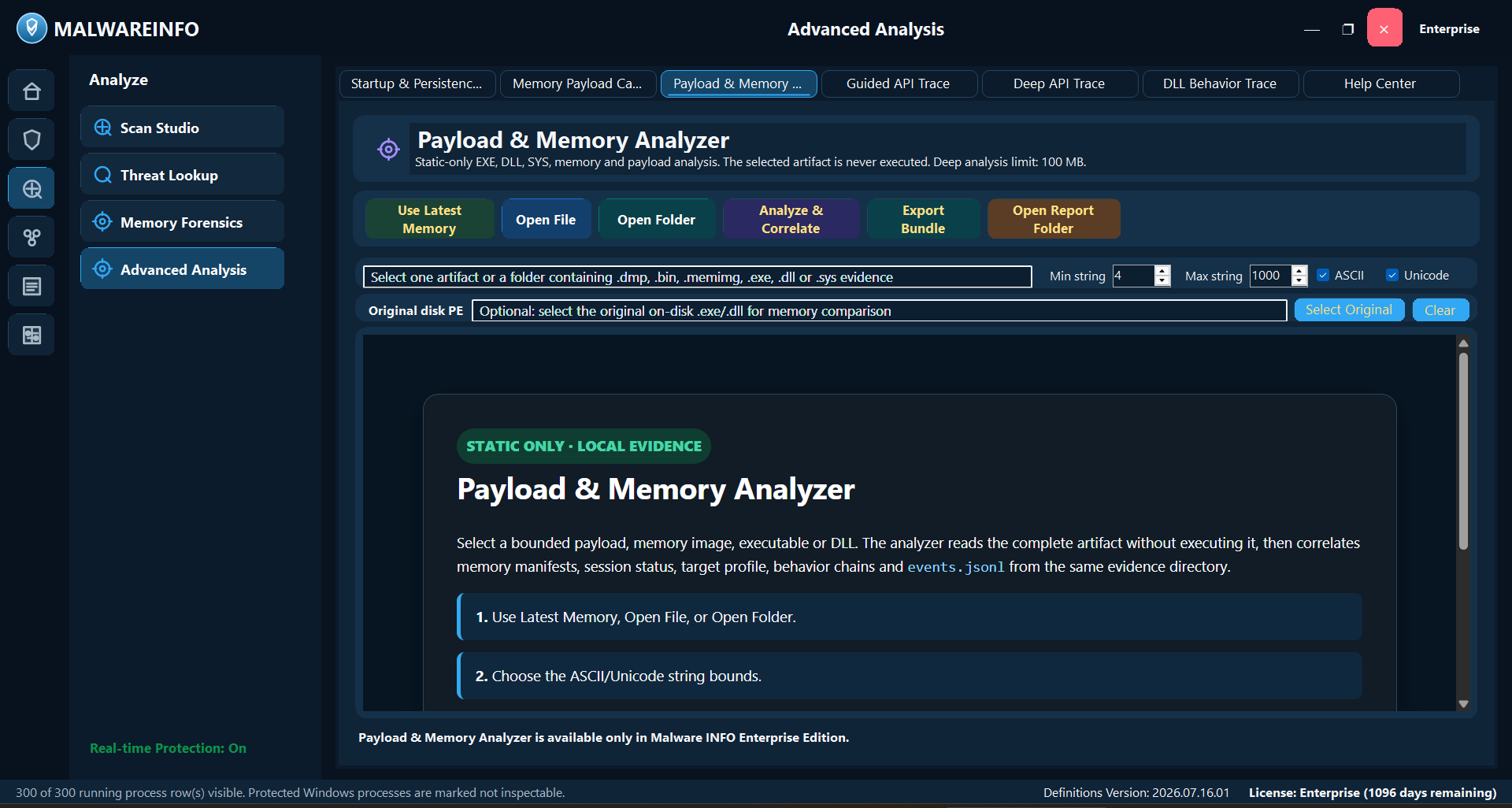
Task: Click Real-time Protection: On status
Action: click(x=168, y=748)
